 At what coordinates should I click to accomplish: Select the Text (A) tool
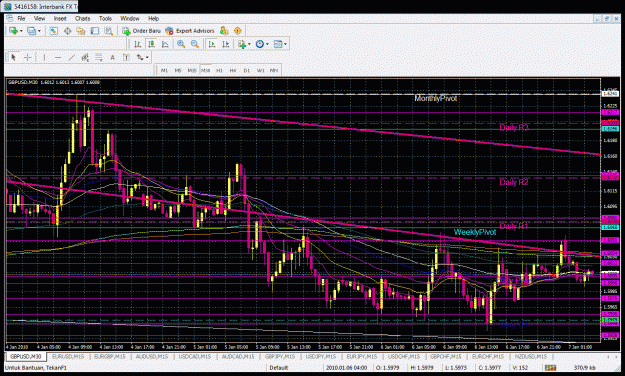pyautogui.click(x=112, y=57)
